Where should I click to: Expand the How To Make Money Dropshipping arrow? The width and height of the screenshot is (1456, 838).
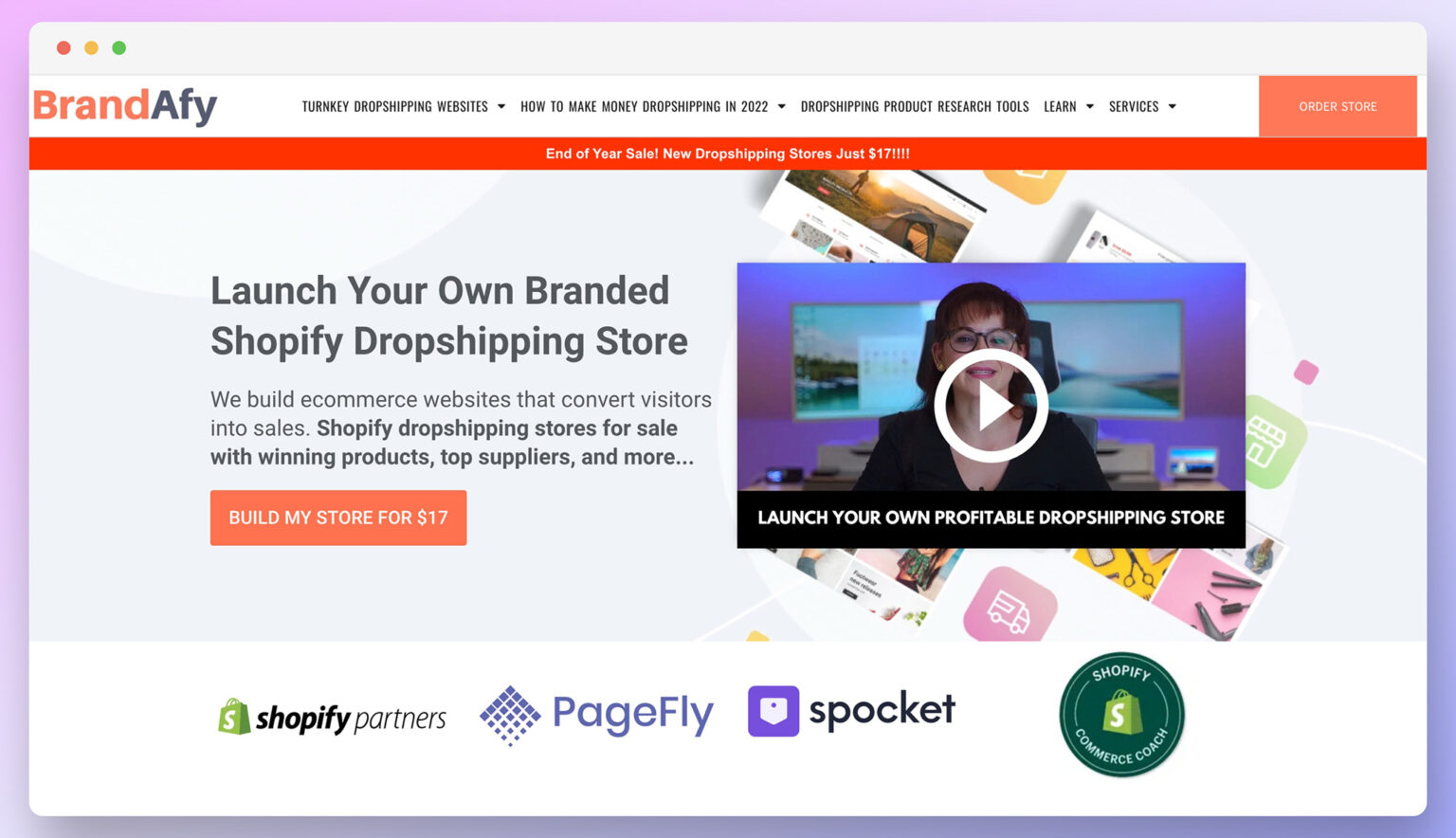781,106
